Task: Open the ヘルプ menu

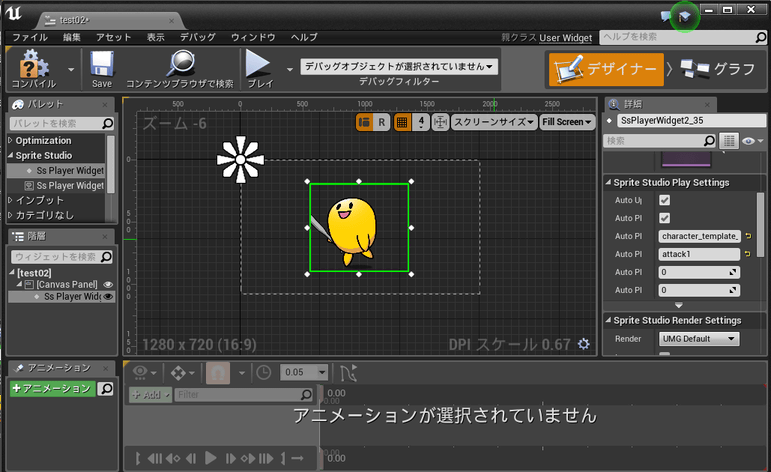Action: (x=304, y=37)
